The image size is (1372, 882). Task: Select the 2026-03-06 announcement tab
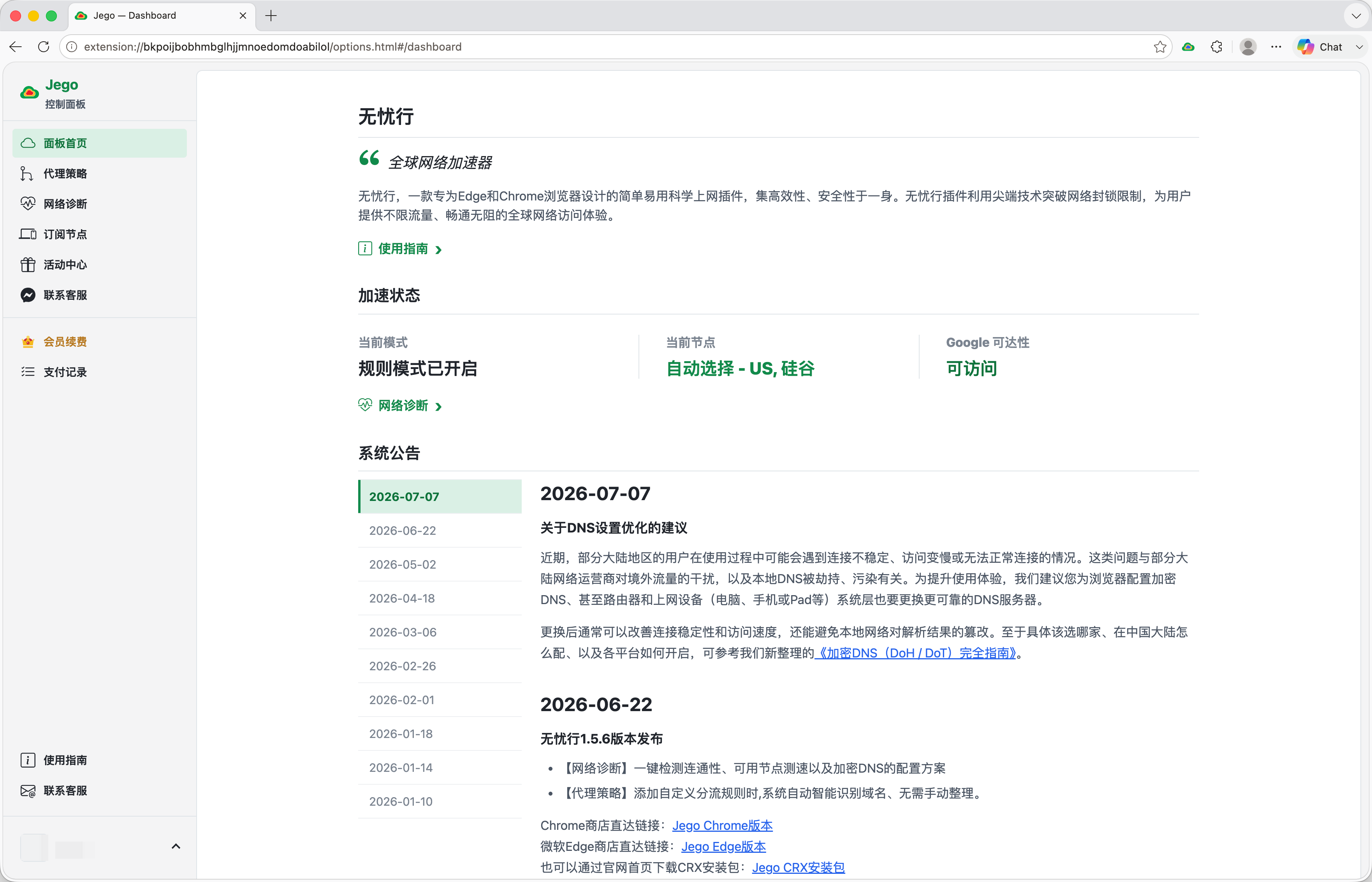pyautogui.click(x=440, y=632)
